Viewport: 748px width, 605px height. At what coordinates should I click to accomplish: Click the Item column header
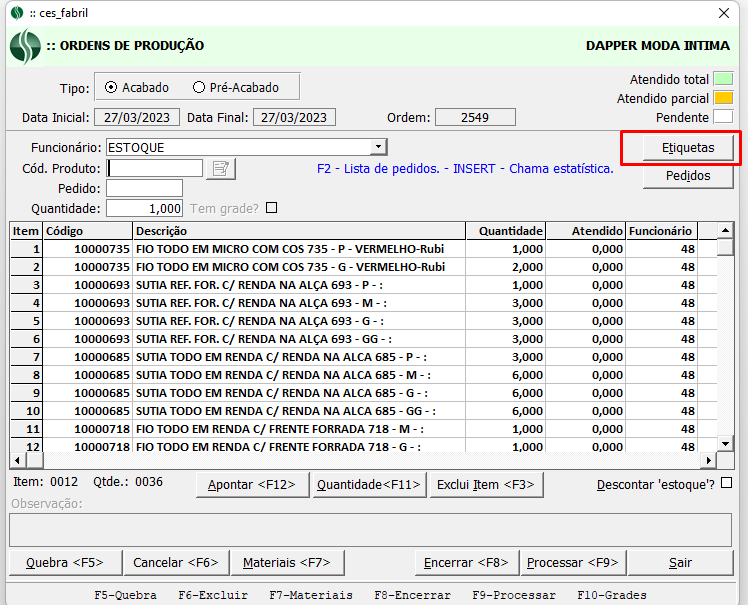(26, 231)
